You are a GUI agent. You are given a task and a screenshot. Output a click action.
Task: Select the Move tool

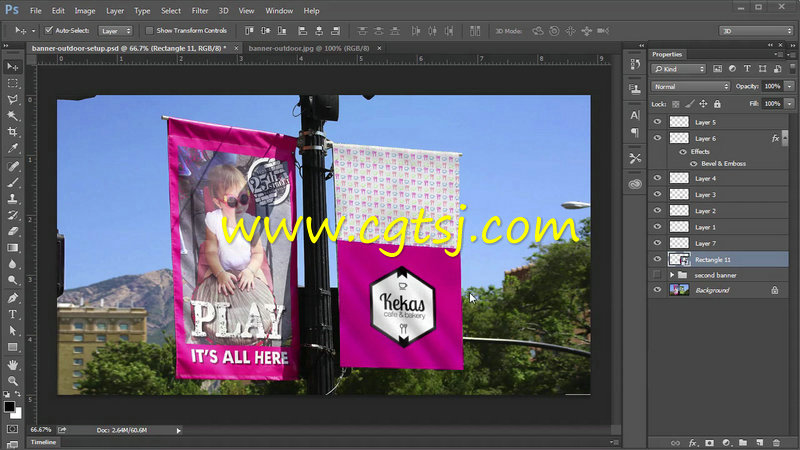(12, 67)
